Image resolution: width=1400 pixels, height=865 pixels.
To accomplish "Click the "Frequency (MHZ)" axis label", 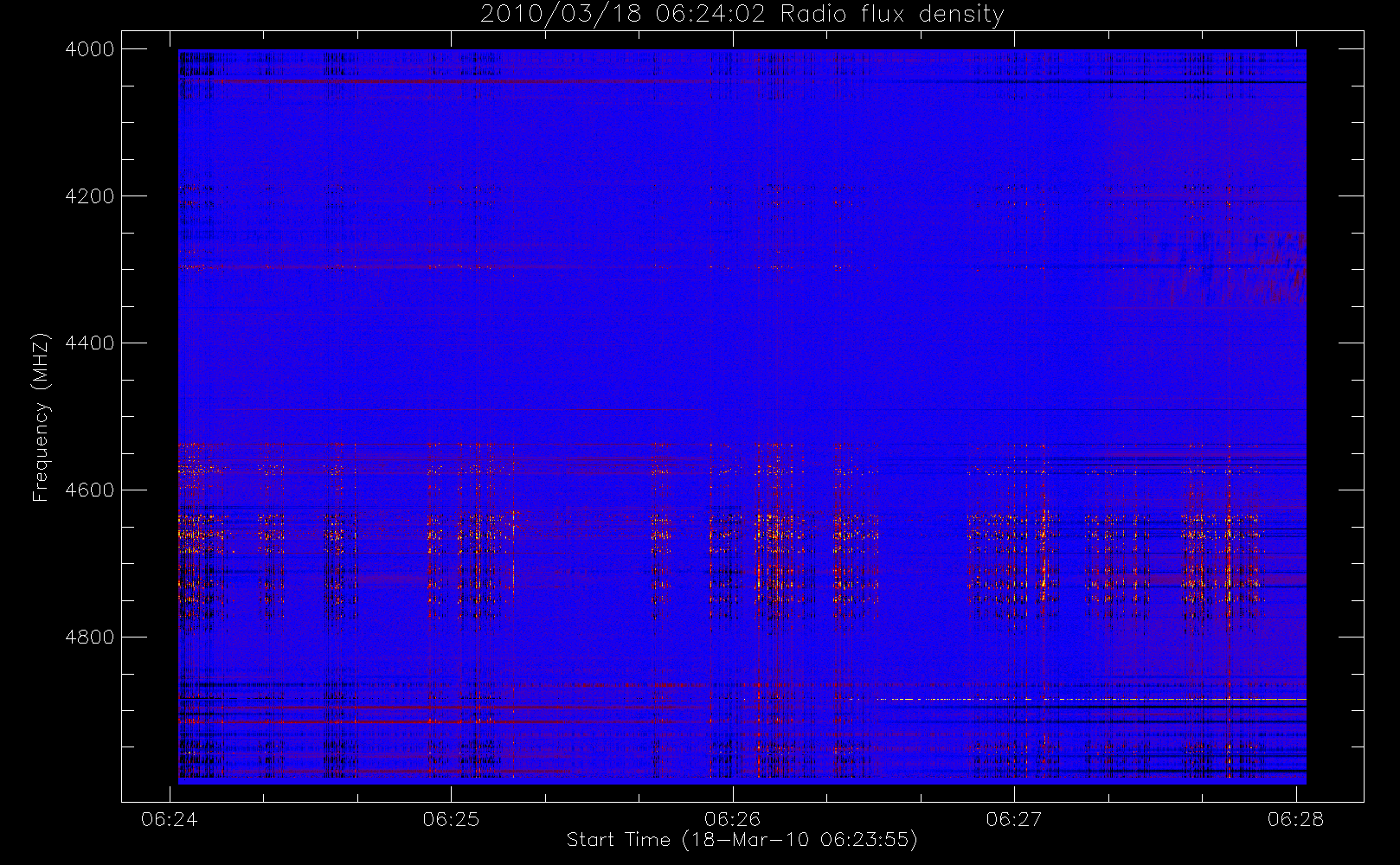I will 41,417.
